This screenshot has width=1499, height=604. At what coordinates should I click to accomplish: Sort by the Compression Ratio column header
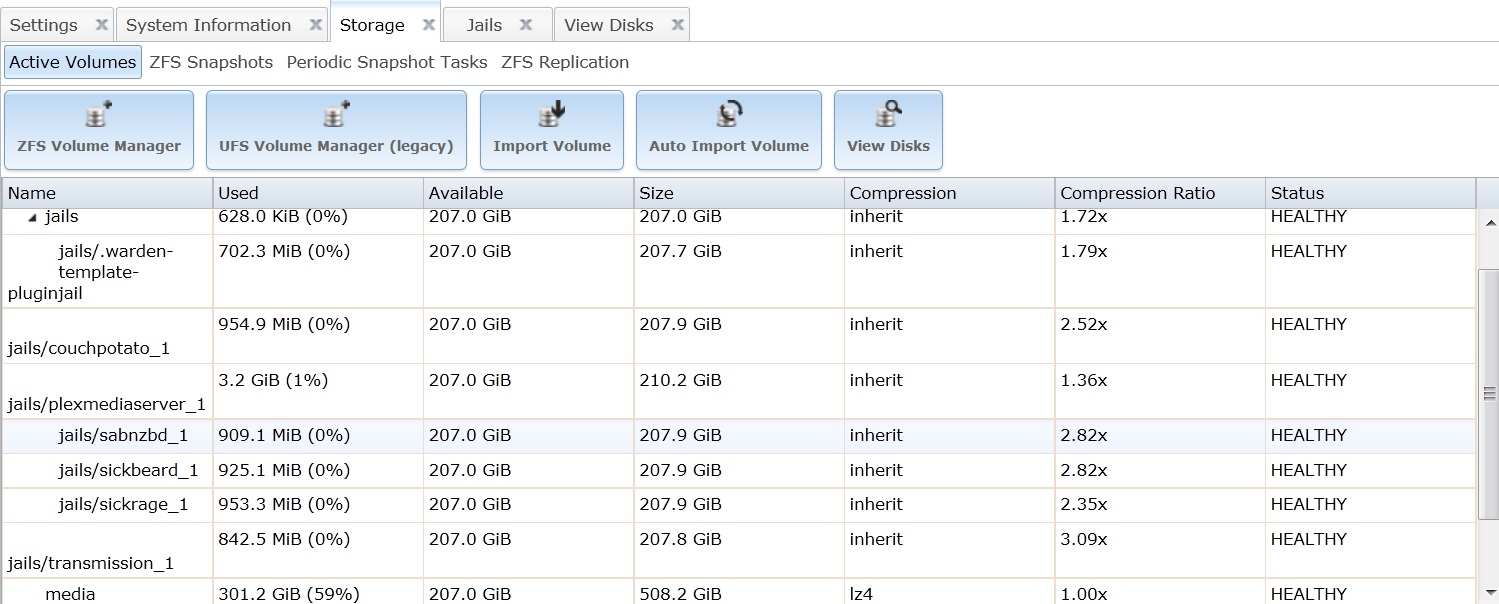point(1138,193)
